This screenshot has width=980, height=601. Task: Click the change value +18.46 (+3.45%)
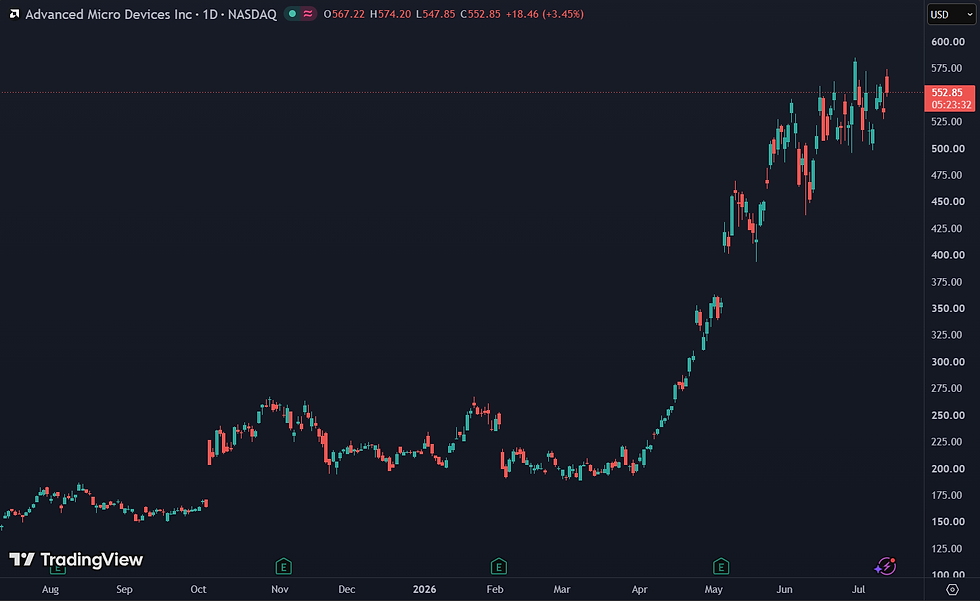point(545,14)
